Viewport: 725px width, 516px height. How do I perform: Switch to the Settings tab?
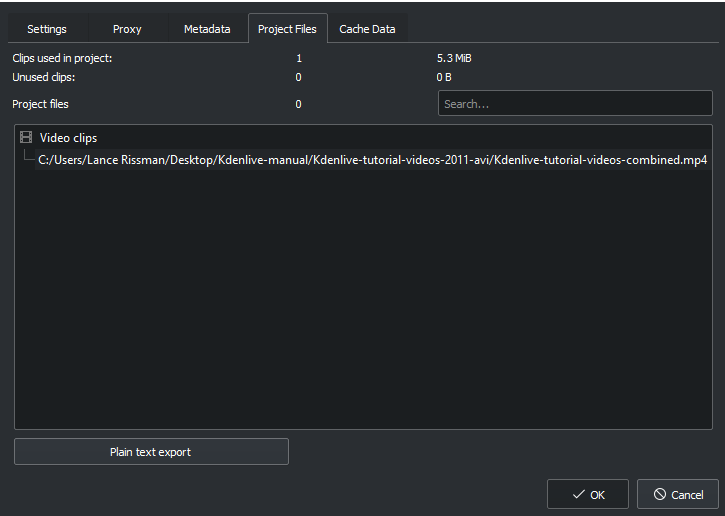tap(47, 29)
